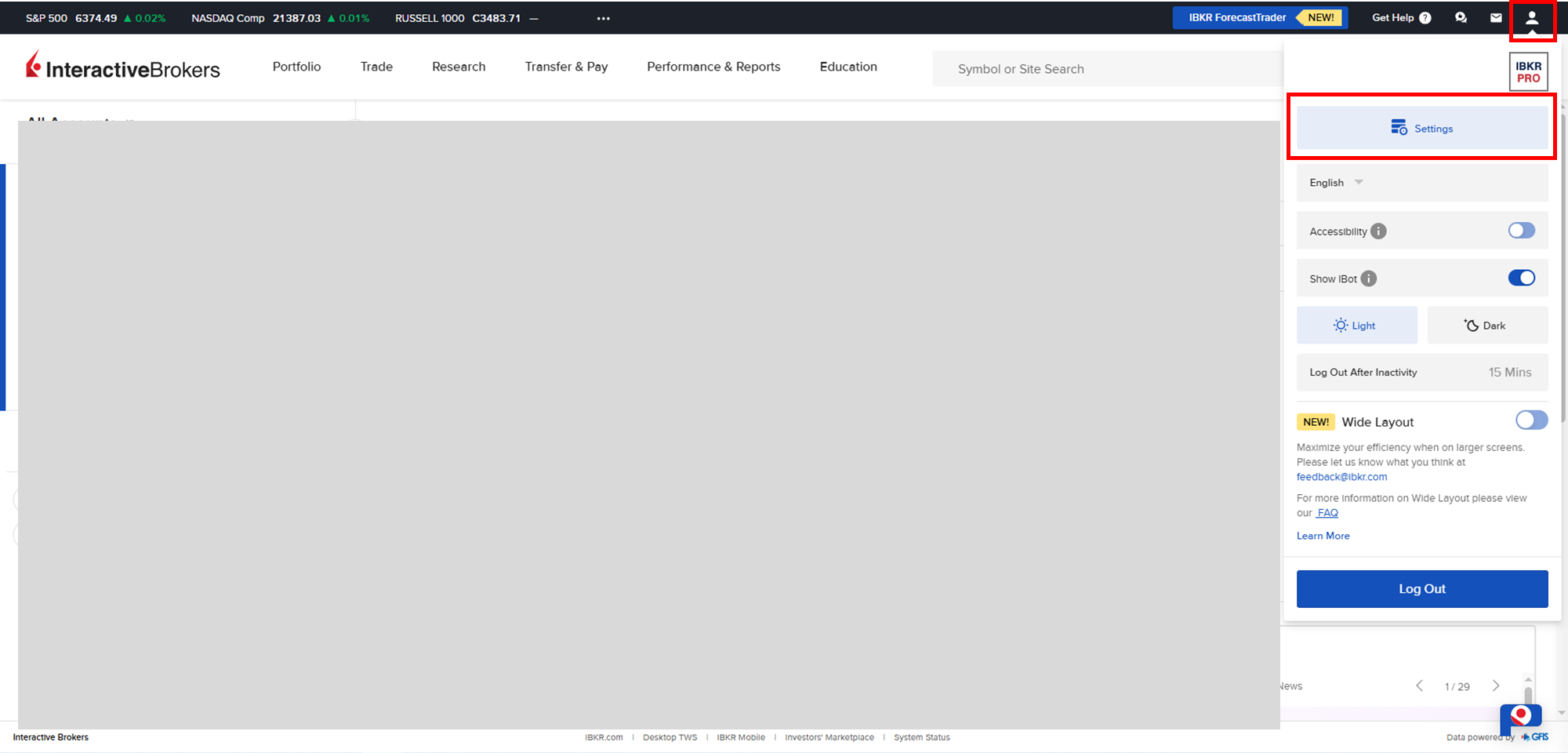Switch to the Dark theme
This screenshot has height=753, width=1568.
click(x=1486, y=326)
